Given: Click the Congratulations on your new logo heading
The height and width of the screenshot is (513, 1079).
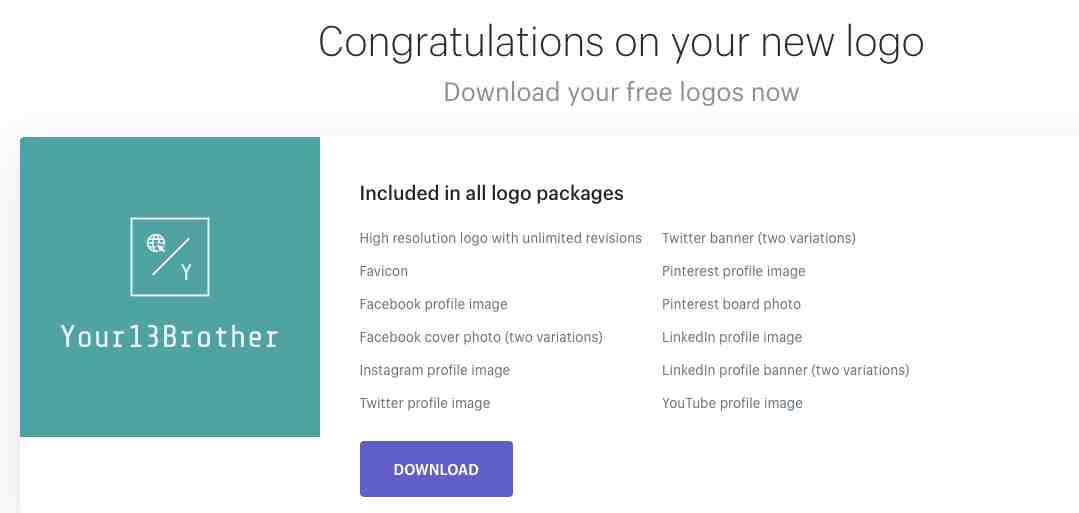Looking at the screenshot, I should click(x=621, y=42).
